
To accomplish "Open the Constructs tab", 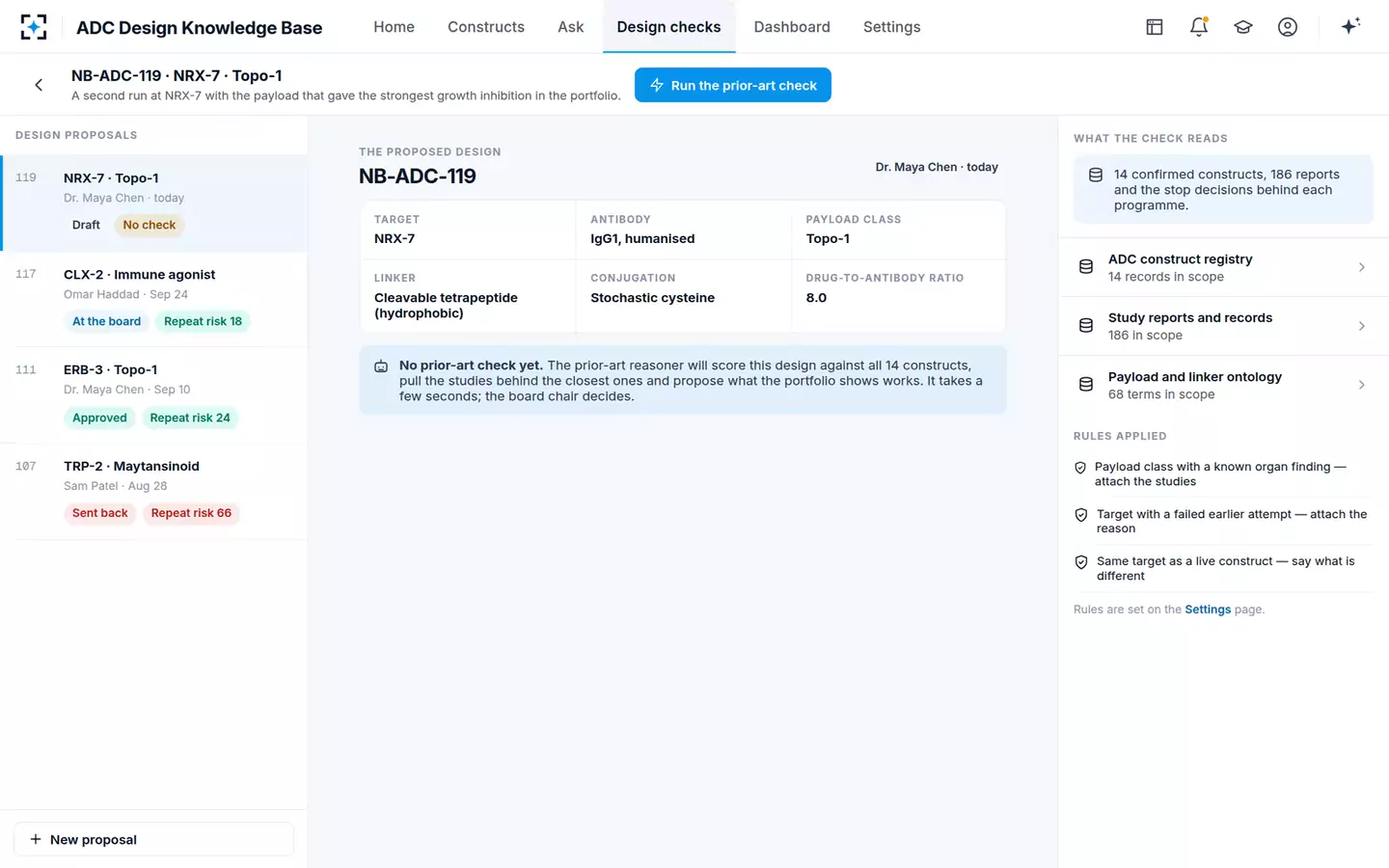I will tap(486, 27).
